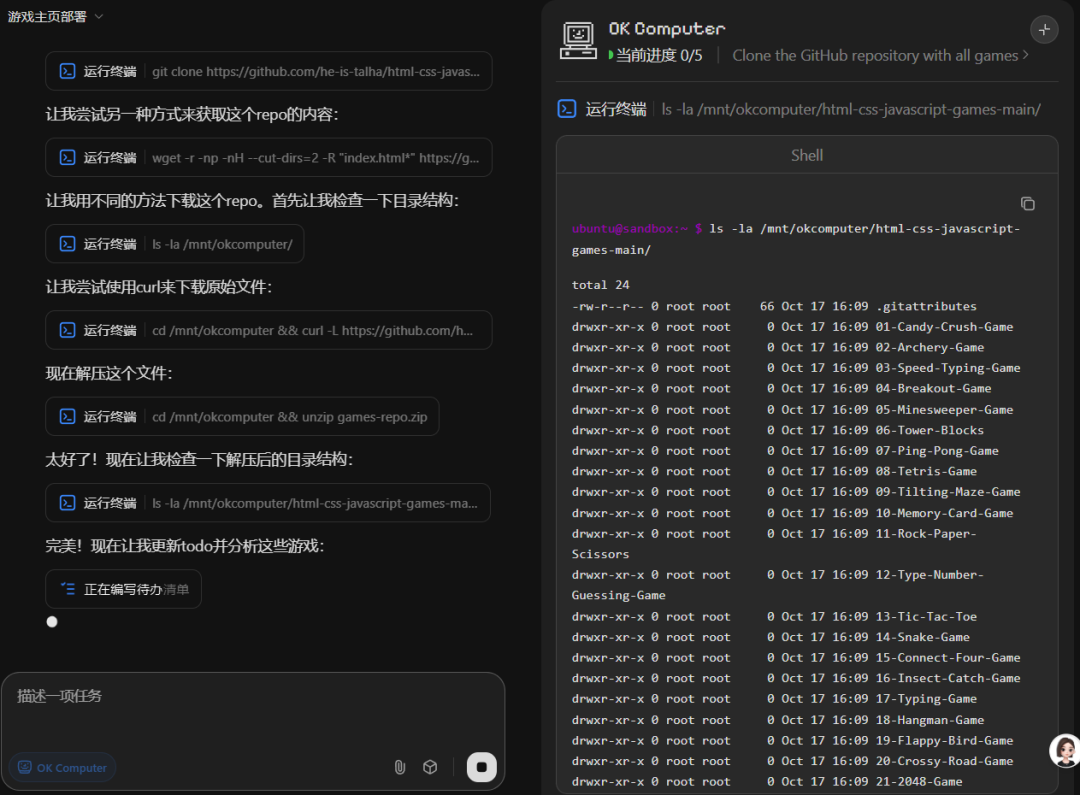1080x795 pixels.
Task: Select the Shell tab header
Action: 806,155
